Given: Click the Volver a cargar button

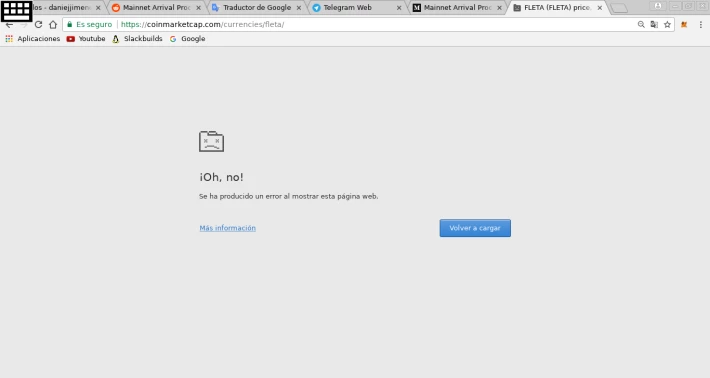Looking at the screenshot, I should 475,228.
